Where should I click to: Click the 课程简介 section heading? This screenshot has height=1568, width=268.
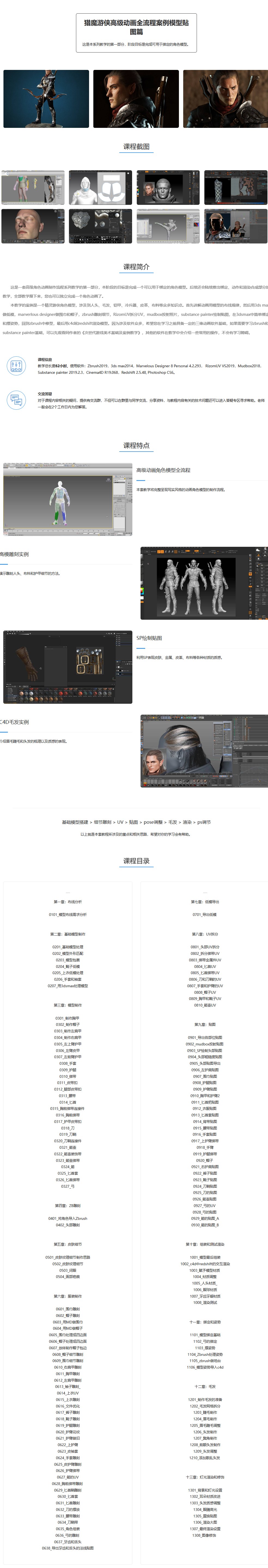(x=136, y=267)
